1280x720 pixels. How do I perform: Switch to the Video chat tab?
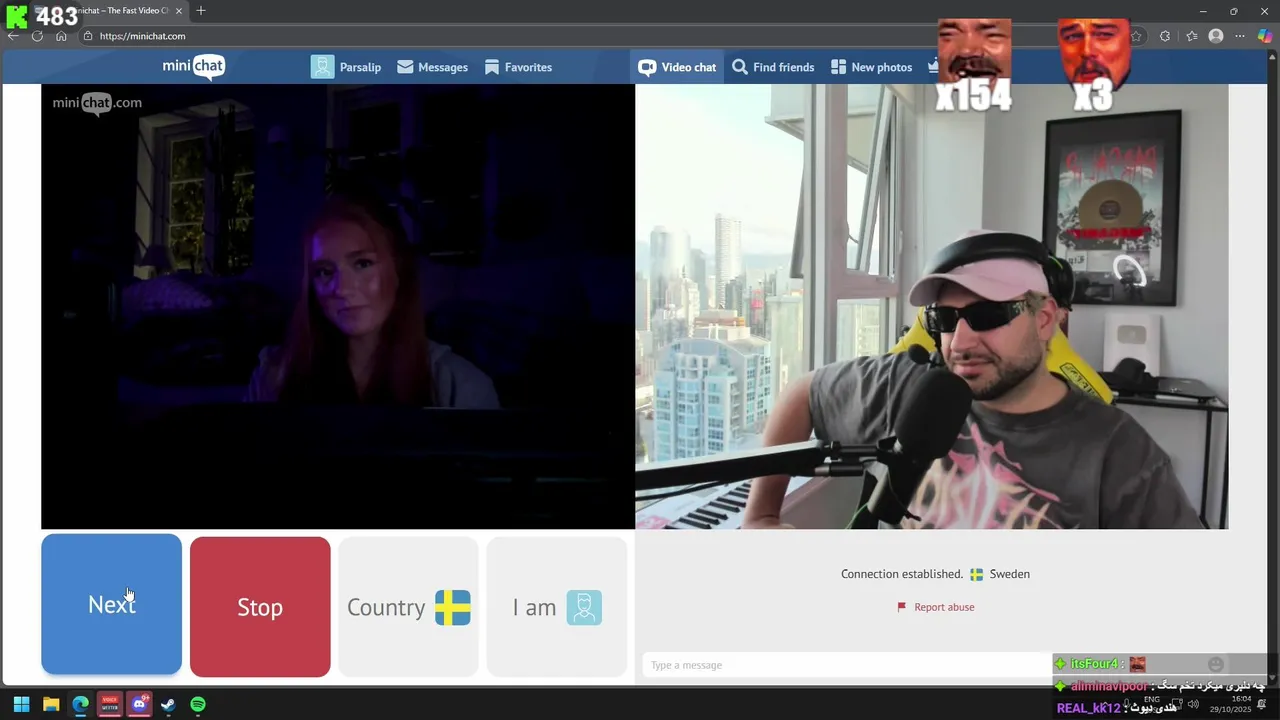click(677, 67)
